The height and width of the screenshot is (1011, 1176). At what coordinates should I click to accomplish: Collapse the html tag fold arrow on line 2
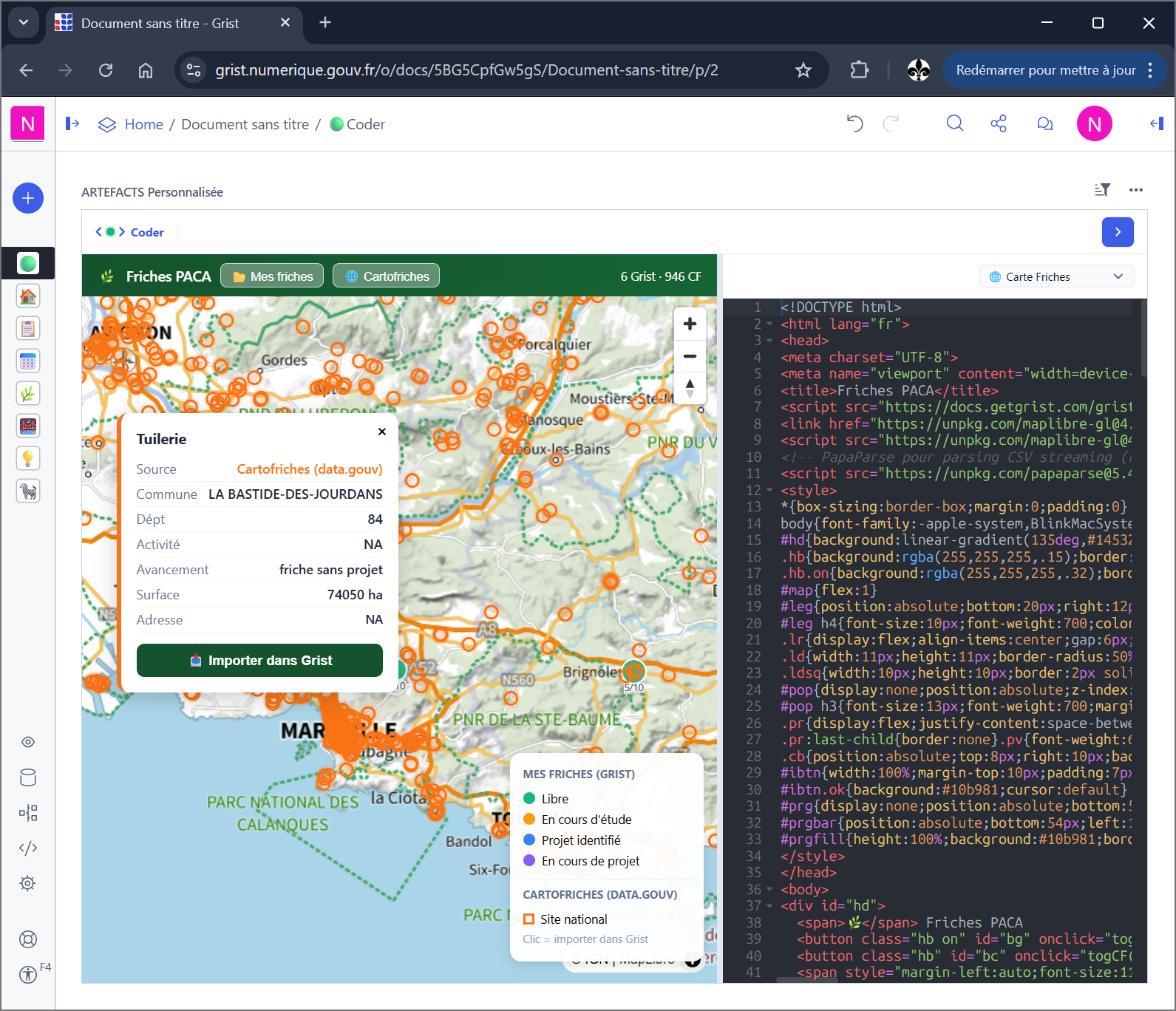[x=769, y=324]
